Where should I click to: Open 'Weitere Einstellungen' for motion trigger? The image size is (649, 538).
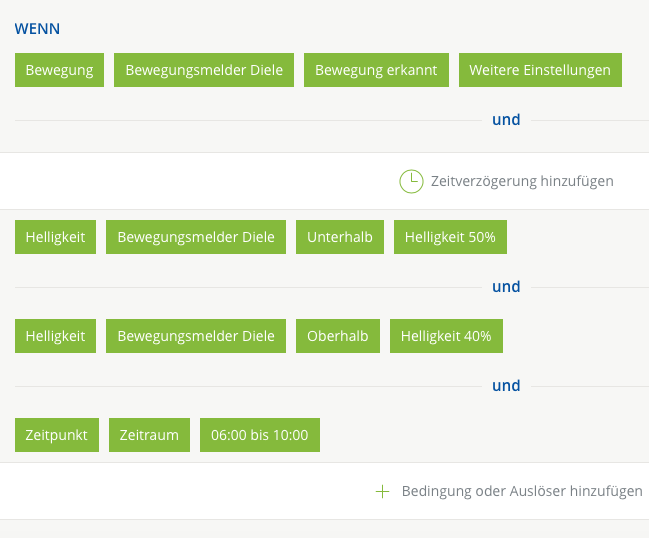pos(540,70)
